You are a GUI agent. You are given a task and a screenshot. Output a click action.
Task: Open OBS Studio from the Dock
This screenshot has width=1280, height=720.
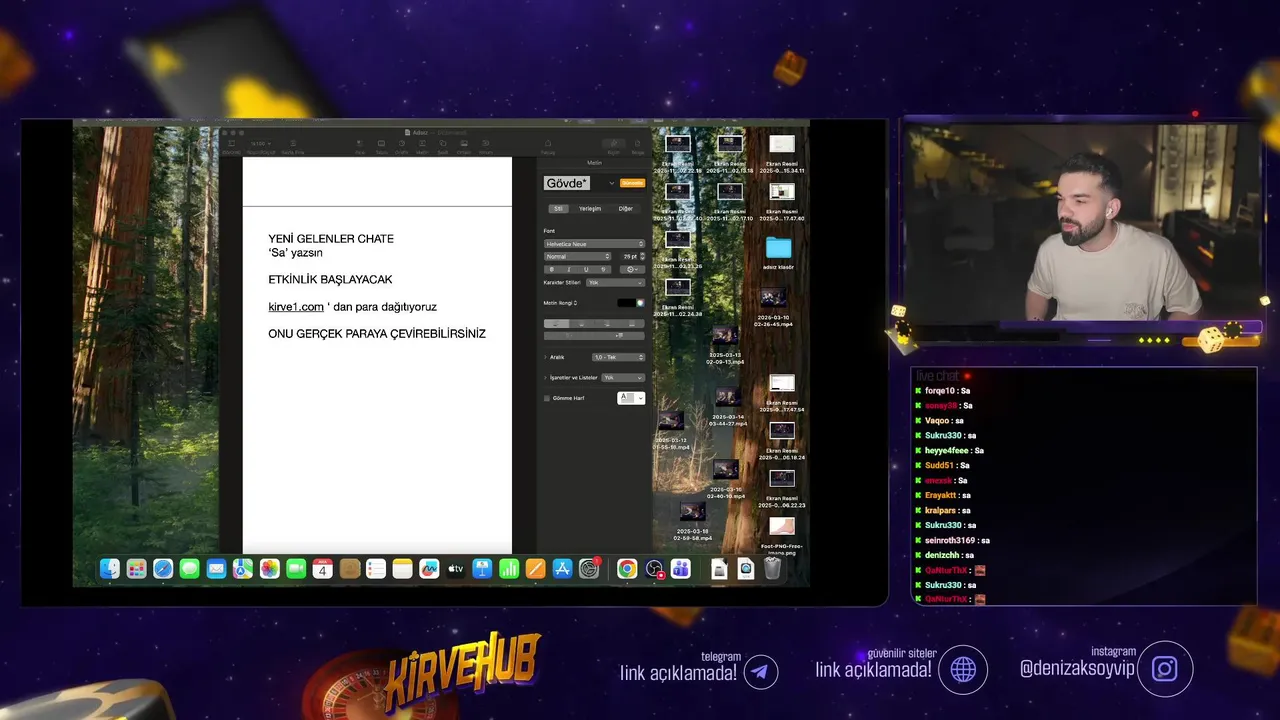tap(654, 569)
